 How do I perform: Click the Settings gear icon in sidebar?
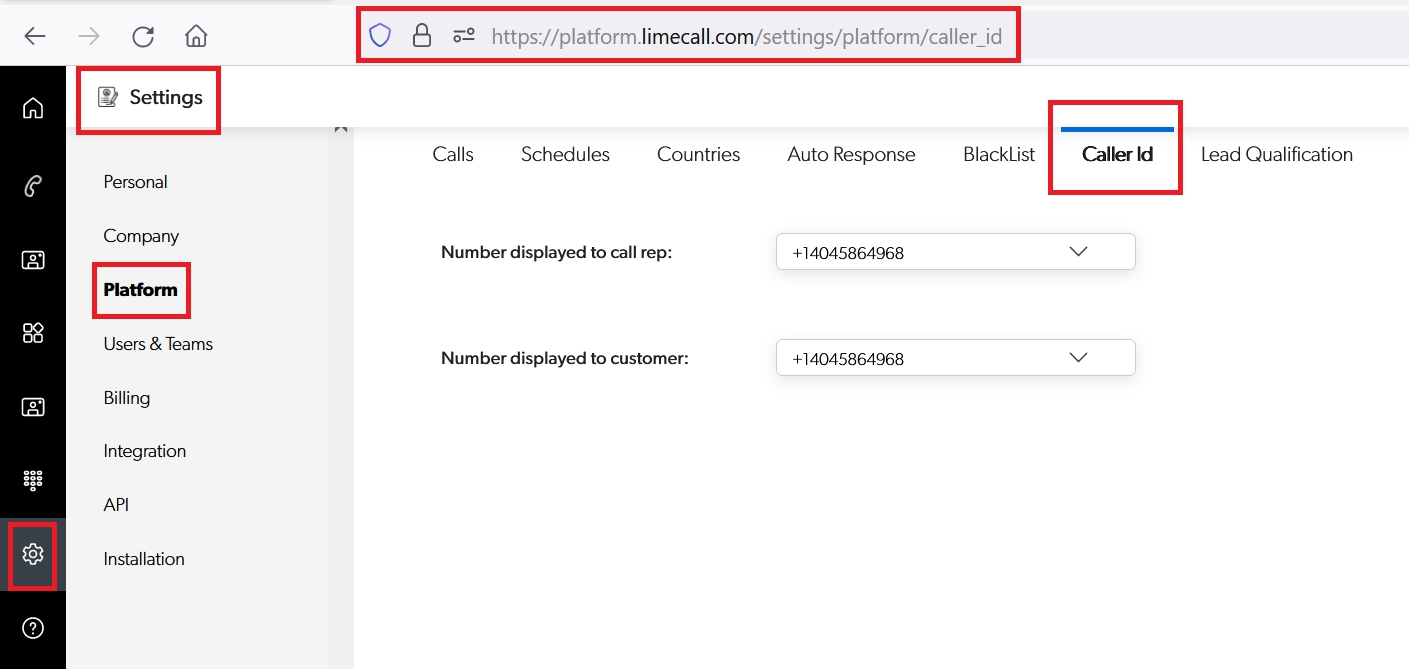(33, 554)
